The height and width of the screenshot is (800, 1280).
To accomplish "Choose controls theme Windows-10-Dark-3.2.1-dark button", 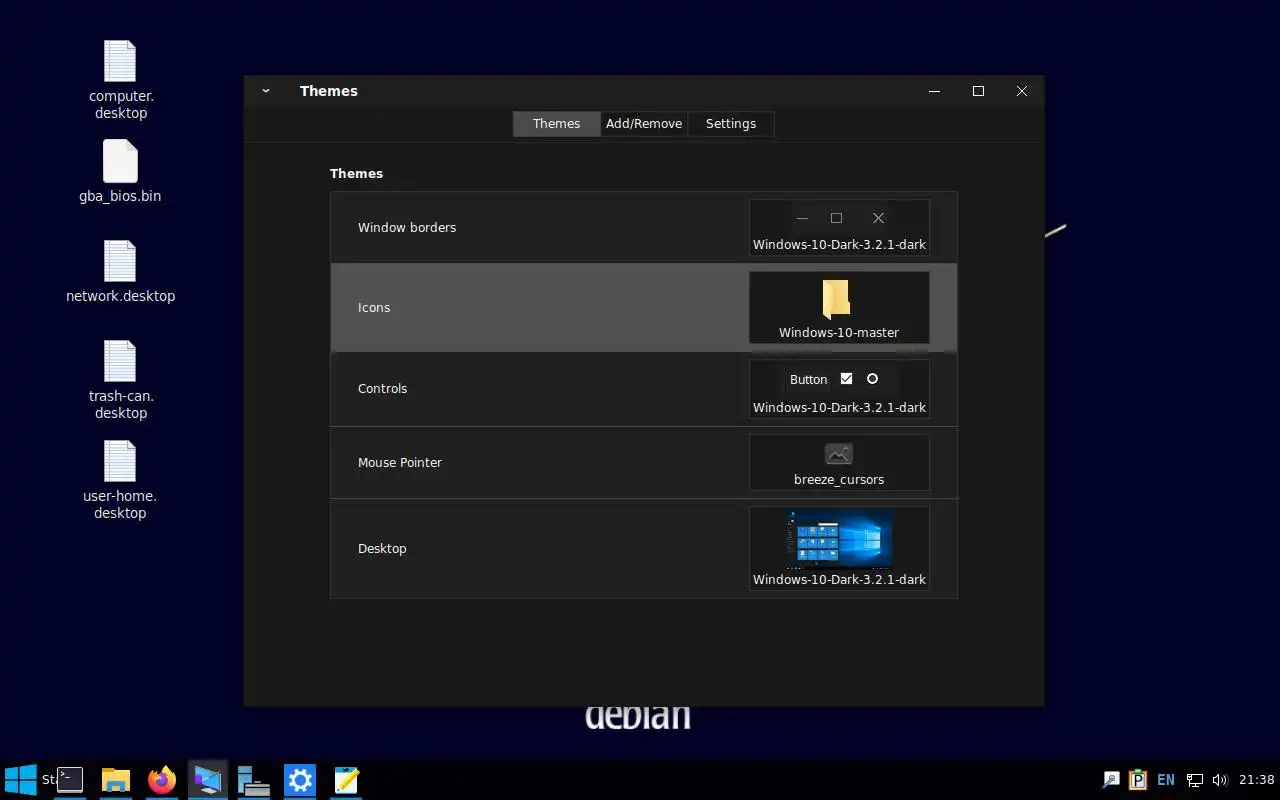I will point(839,389).
